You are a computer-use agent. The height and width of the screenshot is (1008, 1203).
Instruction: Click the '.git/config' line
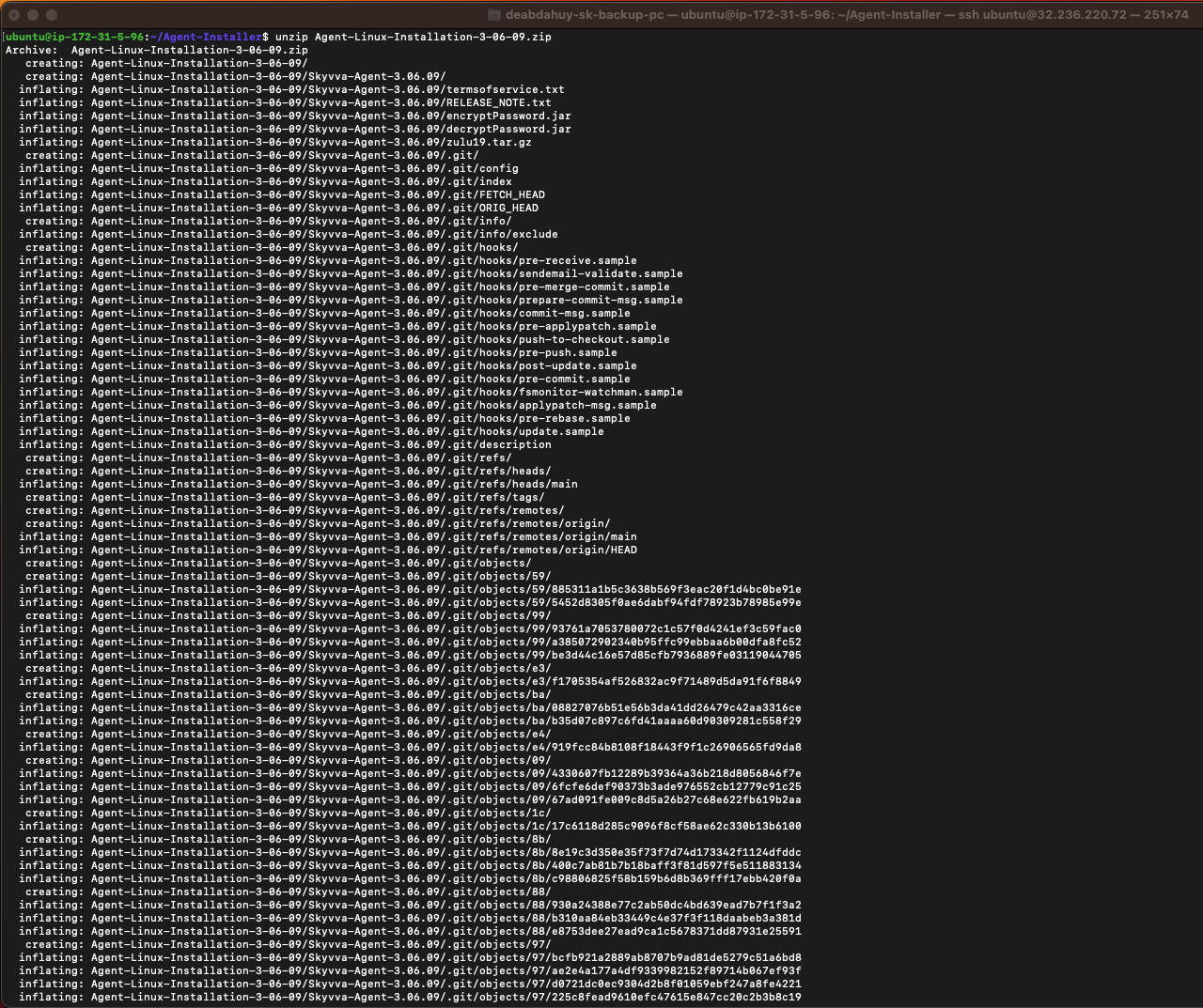tap(269, 168)
